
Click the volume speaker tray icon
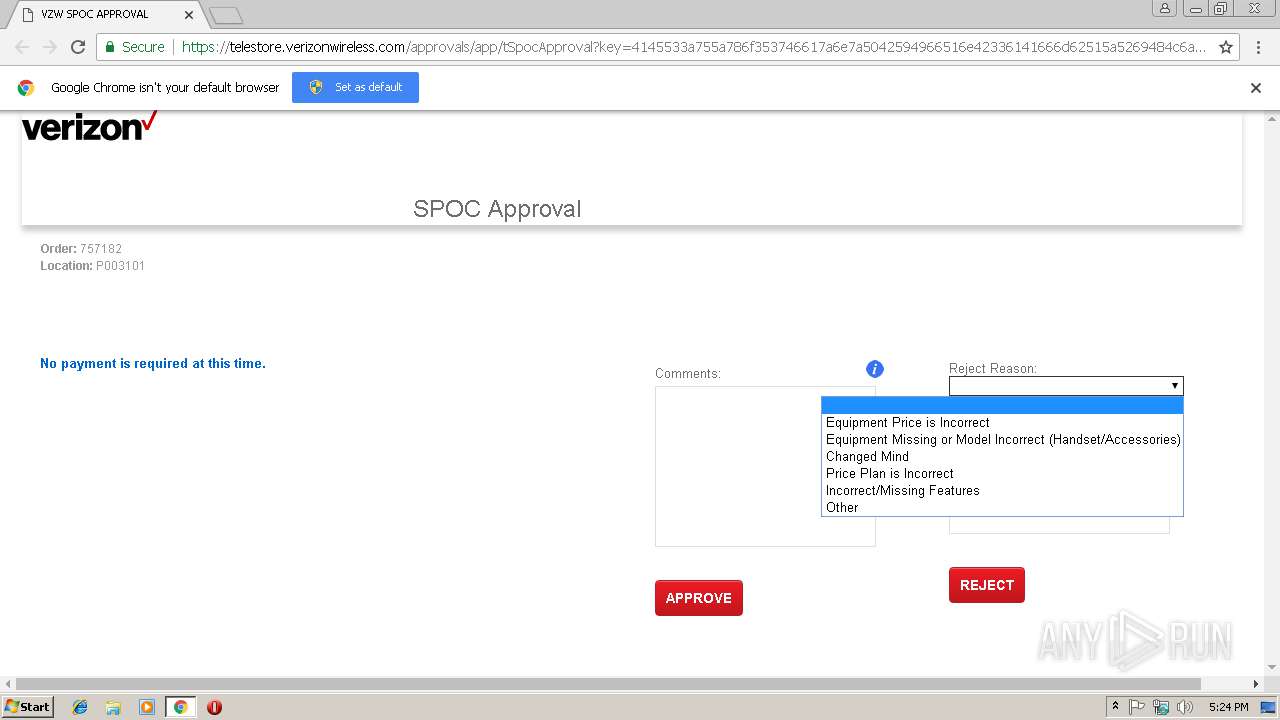pyautogui.click(x=1185, y=707)
